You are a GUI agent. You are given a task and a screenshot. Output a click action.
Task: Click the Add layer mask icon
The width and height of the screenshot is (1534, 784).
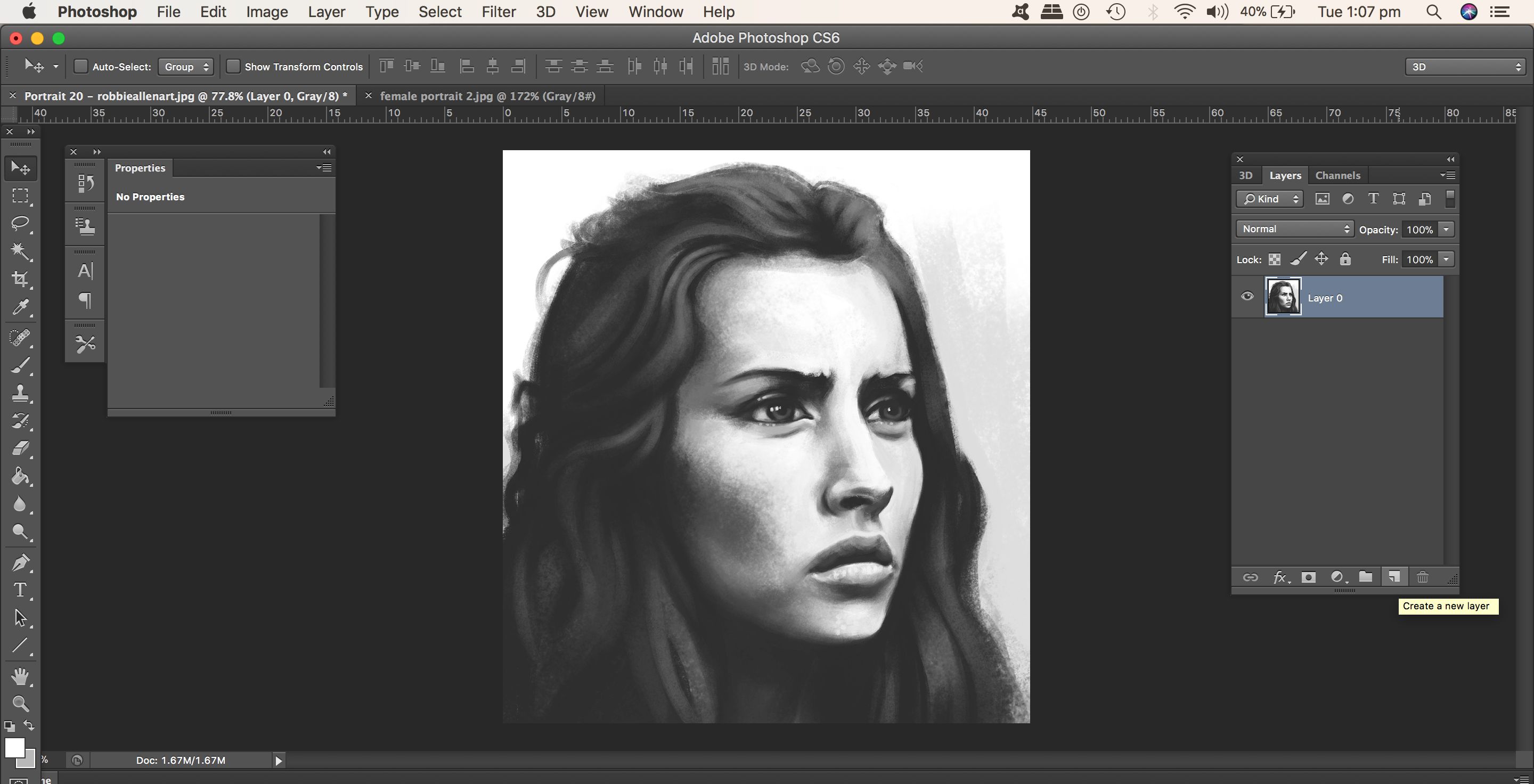pos(1308,577)
